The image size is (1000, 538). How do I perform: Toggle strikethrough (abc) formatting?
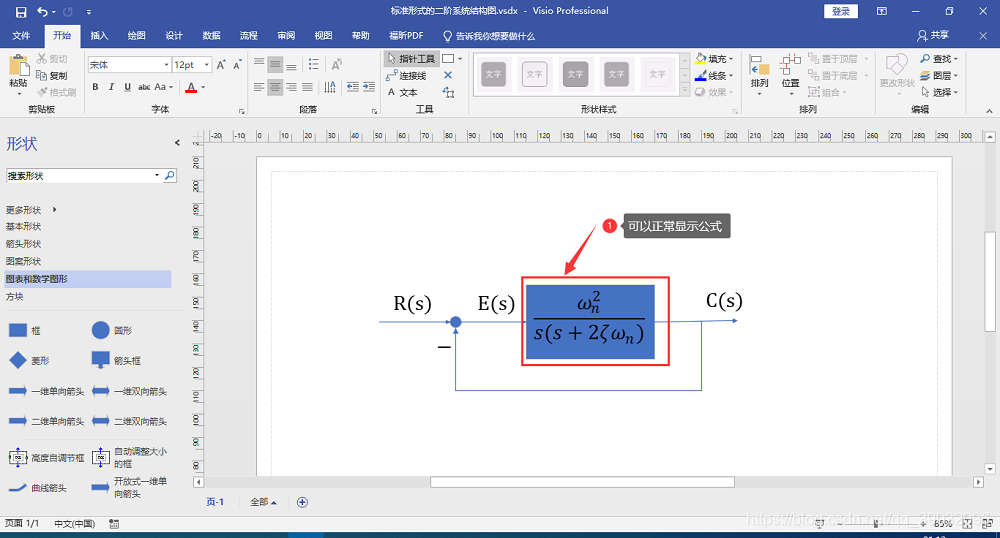(x=144, y=87)
